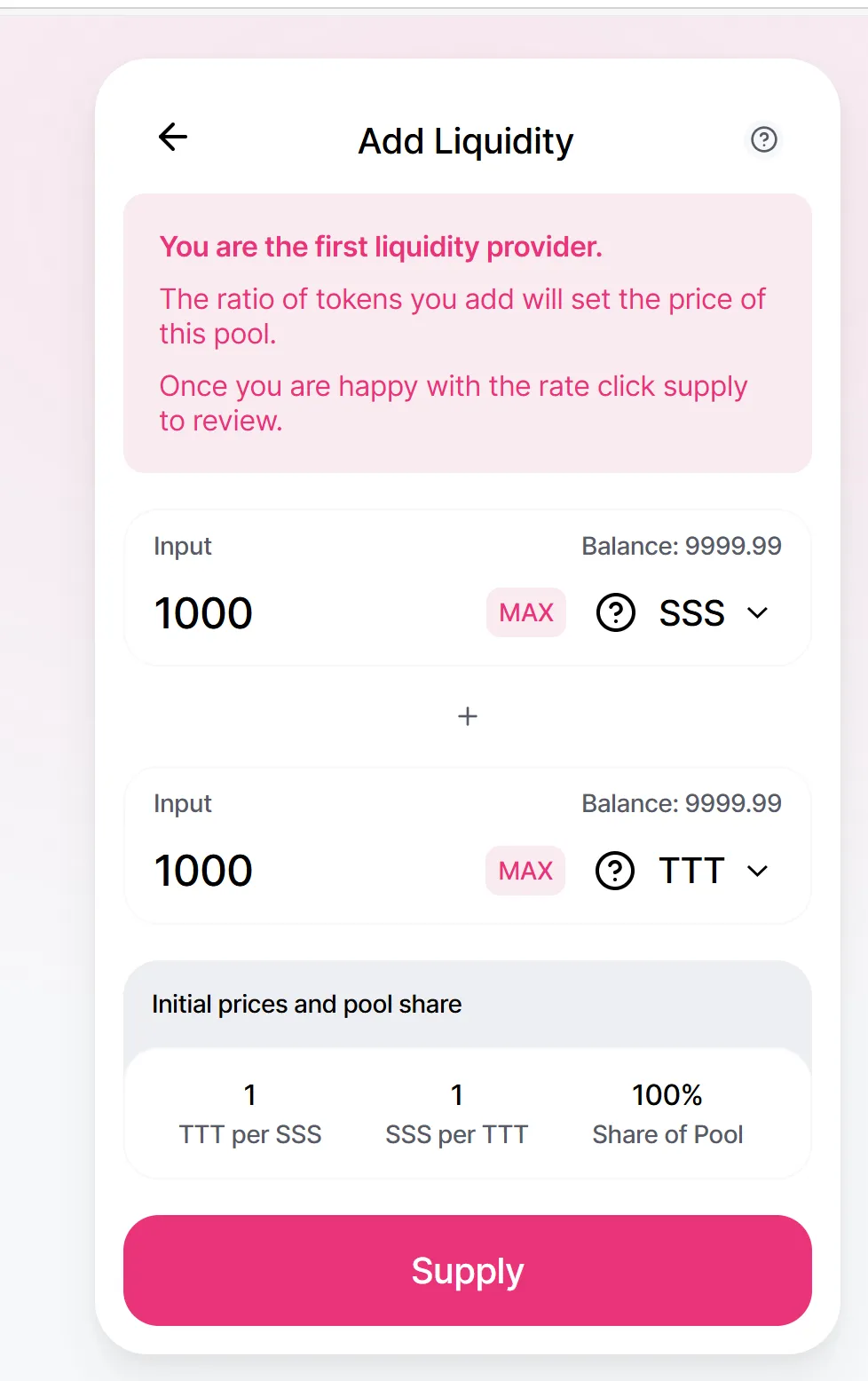Click the TTT balance 9999.99 text
The width and height of the screenshot is (868, 1381).
[x=681, y=803]
